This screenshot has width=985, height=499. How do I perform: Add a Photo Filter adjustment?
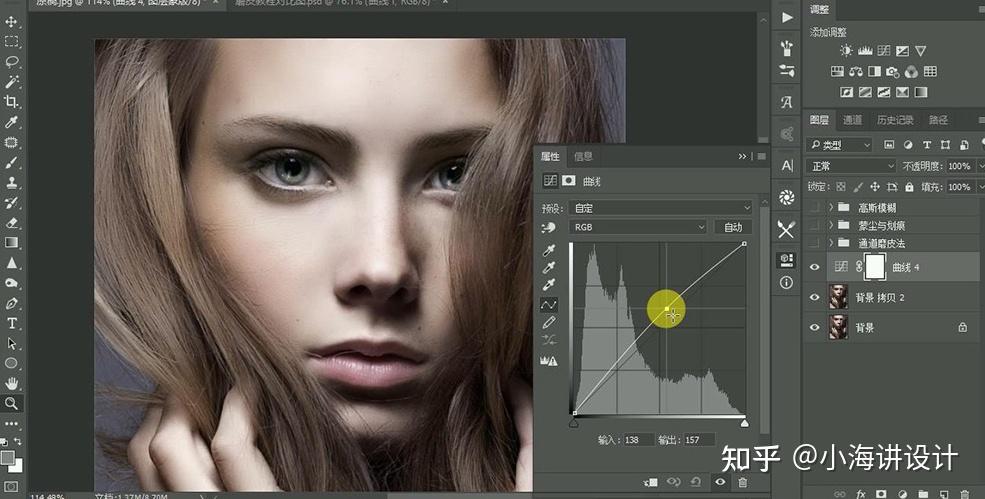(893, 72)
